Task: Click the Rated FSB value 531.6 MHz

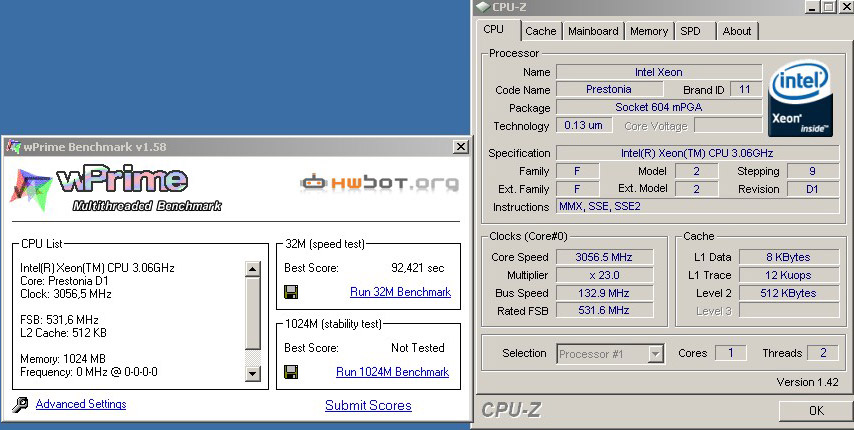Action: [604, 310]
